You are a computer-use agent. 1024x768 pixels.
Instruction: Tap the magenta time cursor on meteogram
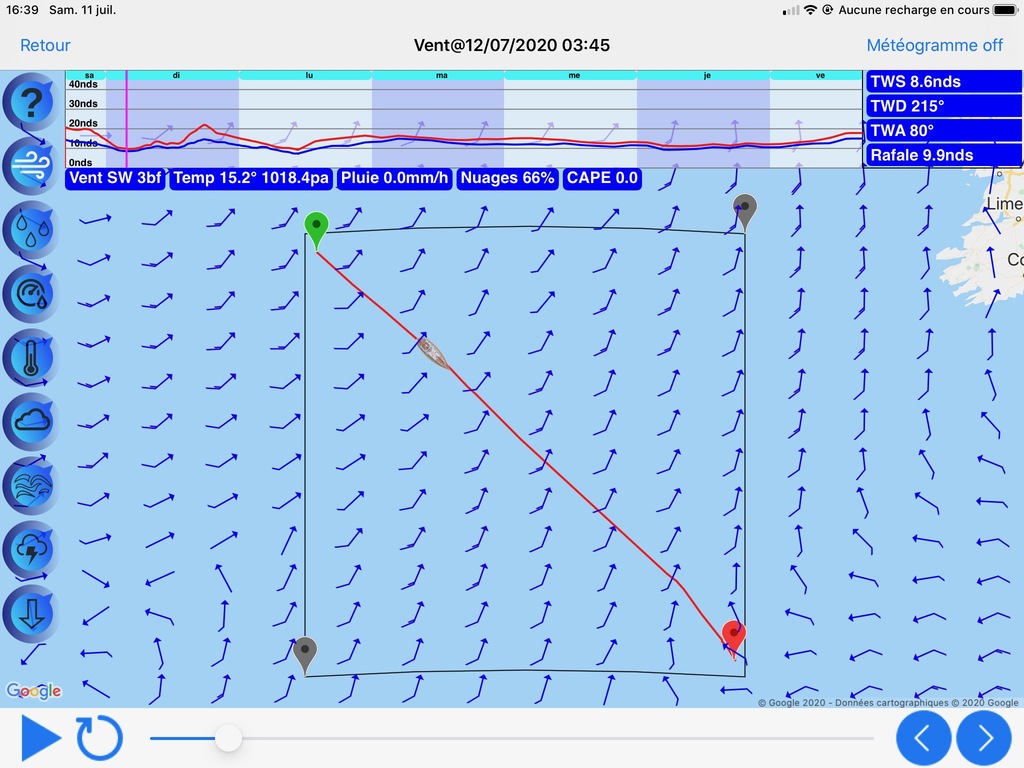pyautogui.click(x=126, y=119)
